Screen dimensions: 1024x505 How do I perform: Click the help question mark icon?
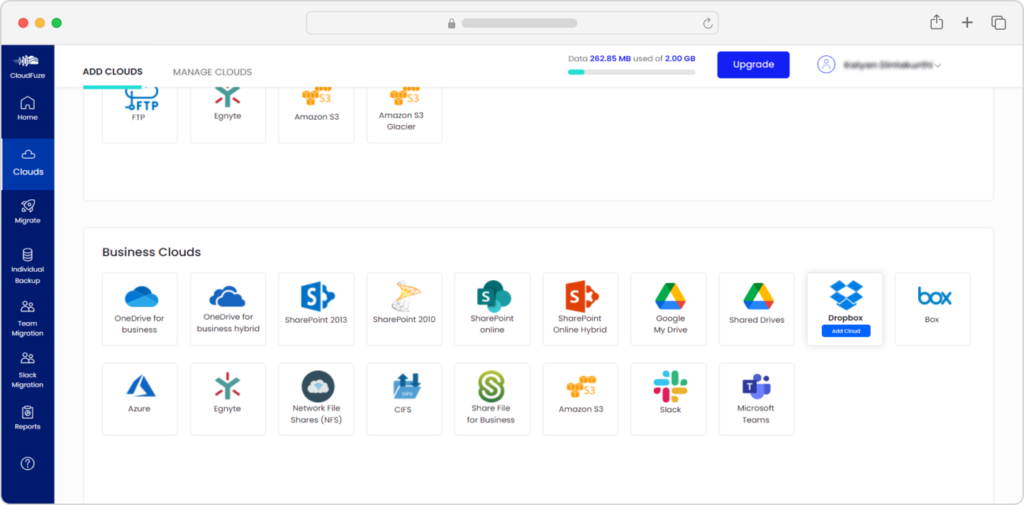(x=27, y=464)
